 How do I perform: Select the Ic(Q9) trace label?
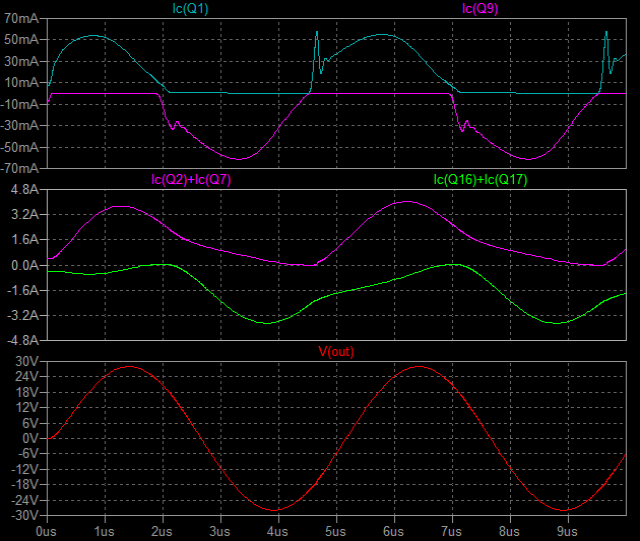click(x=482, y=9)
